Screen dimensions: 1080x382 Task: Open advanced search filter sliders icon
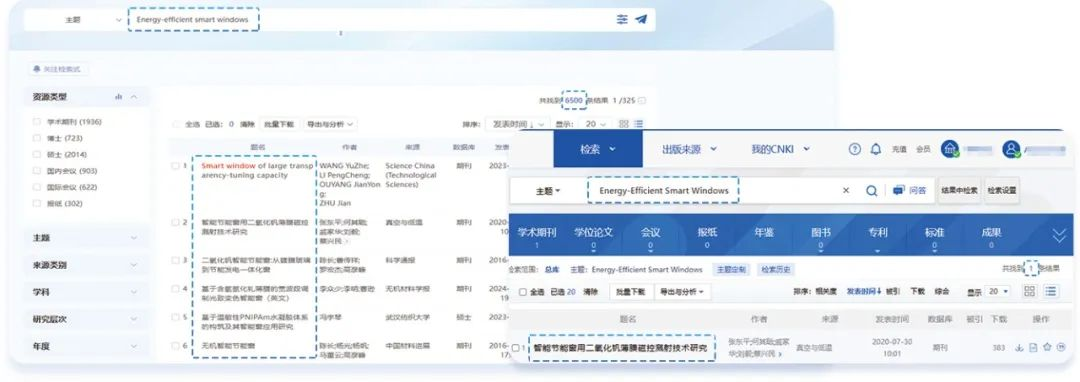pos(622,19)
